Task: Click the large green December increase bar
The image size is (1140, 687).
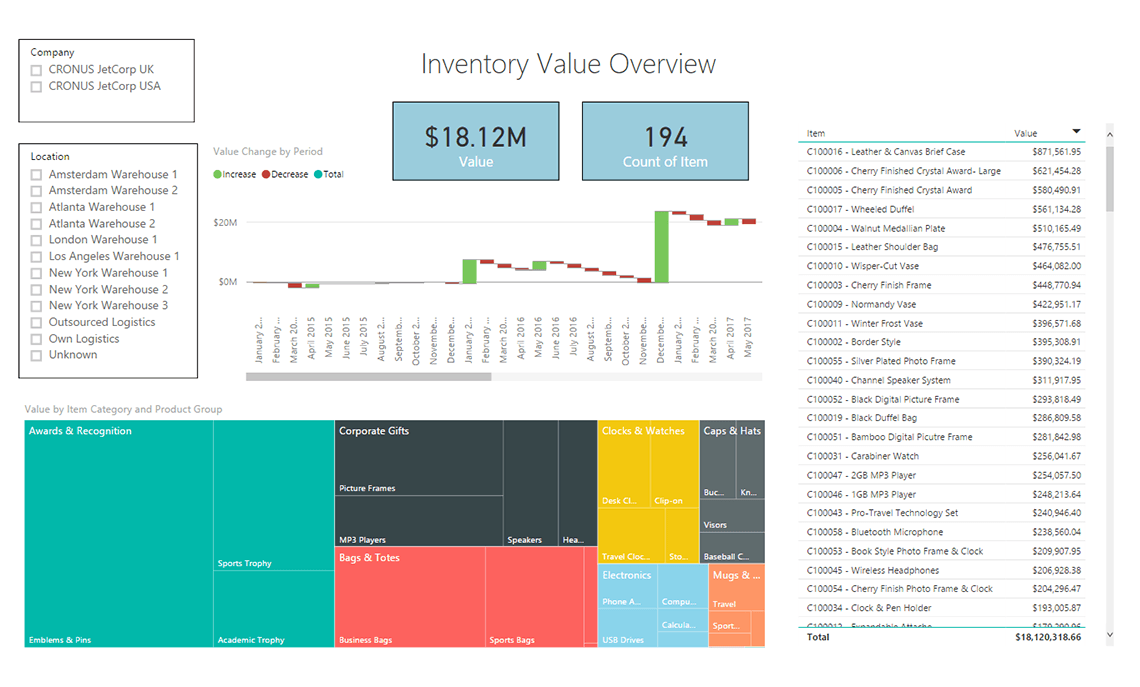Action: [x=662, y=246]
